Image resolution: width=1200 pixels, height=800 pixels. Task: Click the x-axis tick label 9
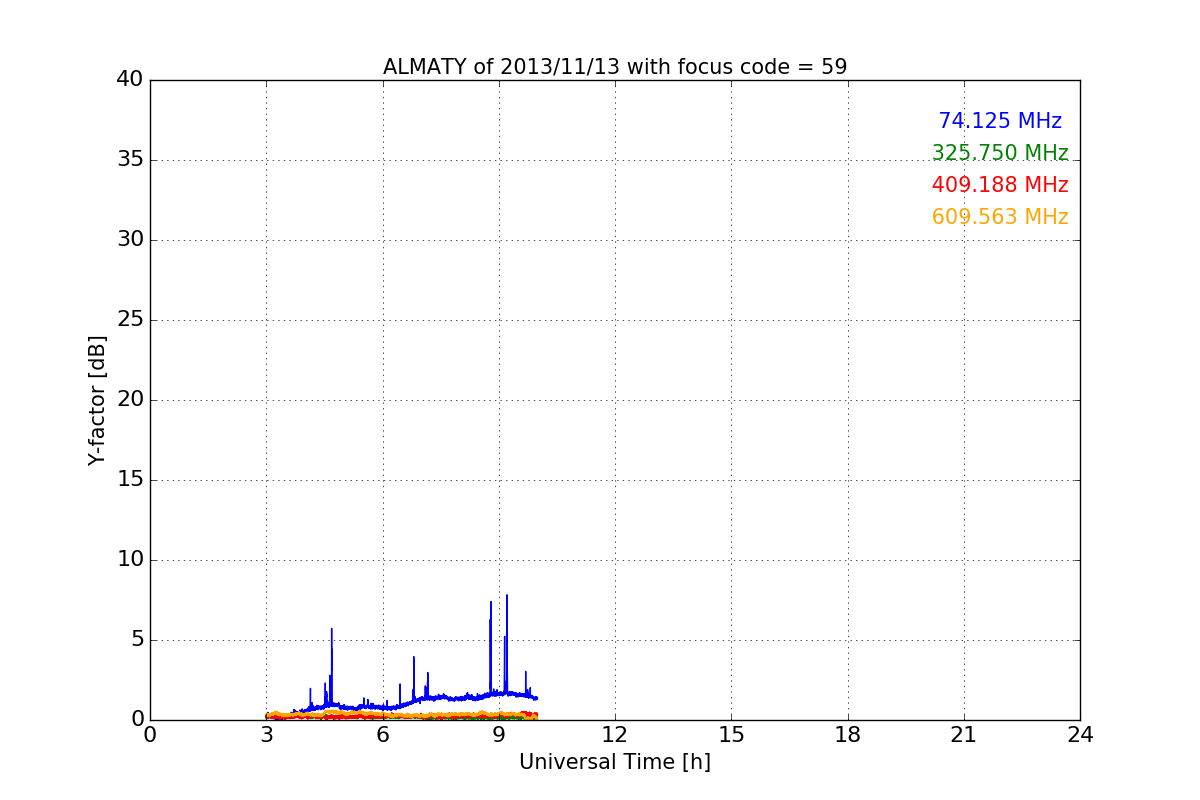[499, 734]
